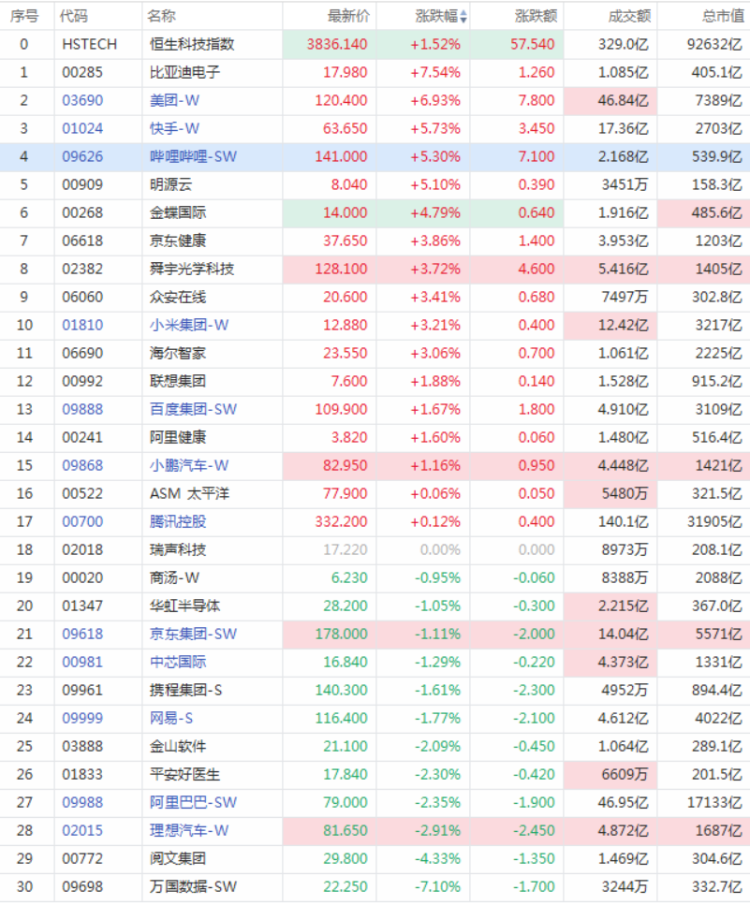Open the 快手-W stock link
This screenshot has height=905, width=750.
point(175,129)
